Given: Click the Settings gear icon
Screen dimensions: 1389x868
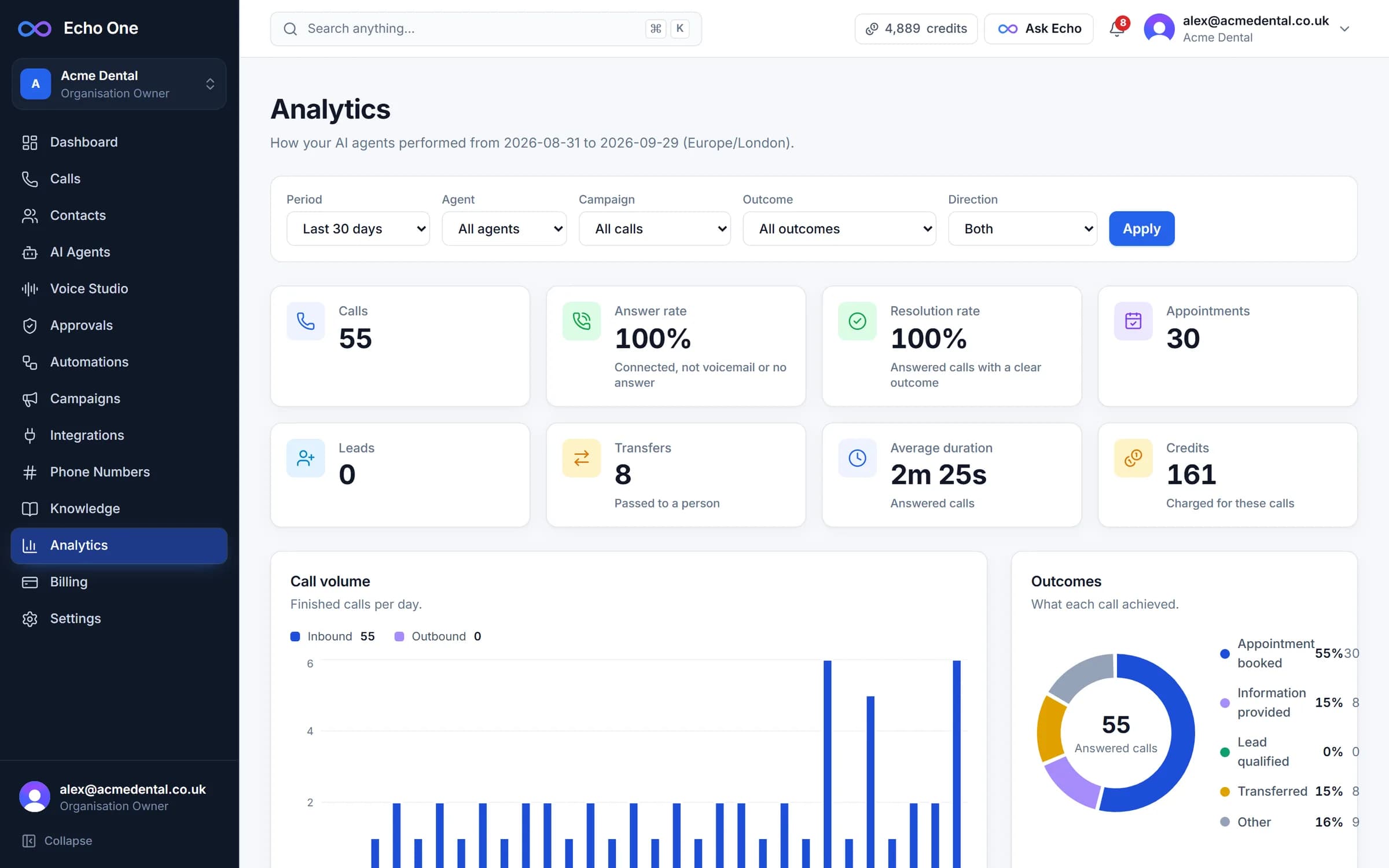Looking at the screenshot, I should pos(30,619).
